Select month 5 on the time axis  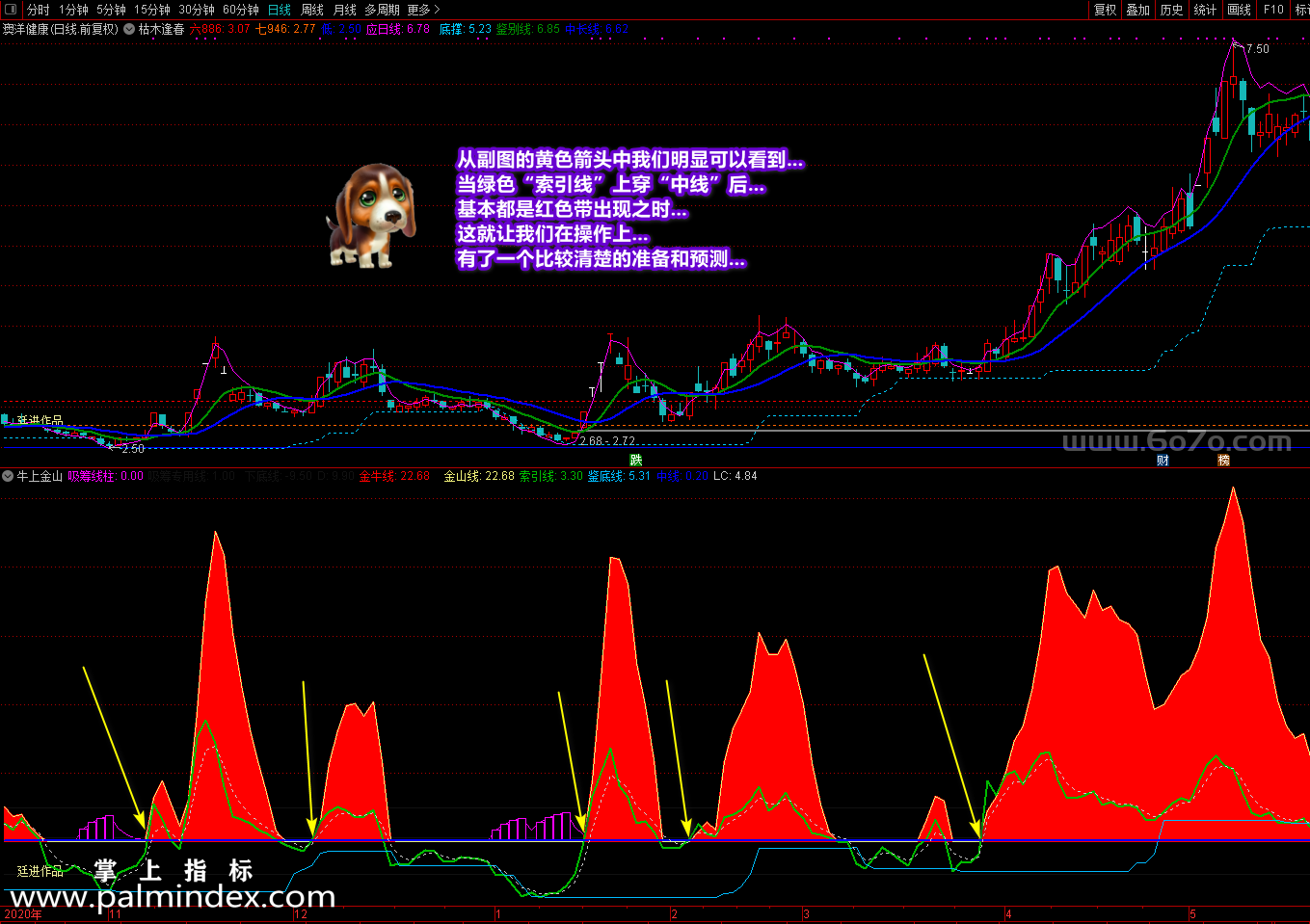tap(1192, 914)
